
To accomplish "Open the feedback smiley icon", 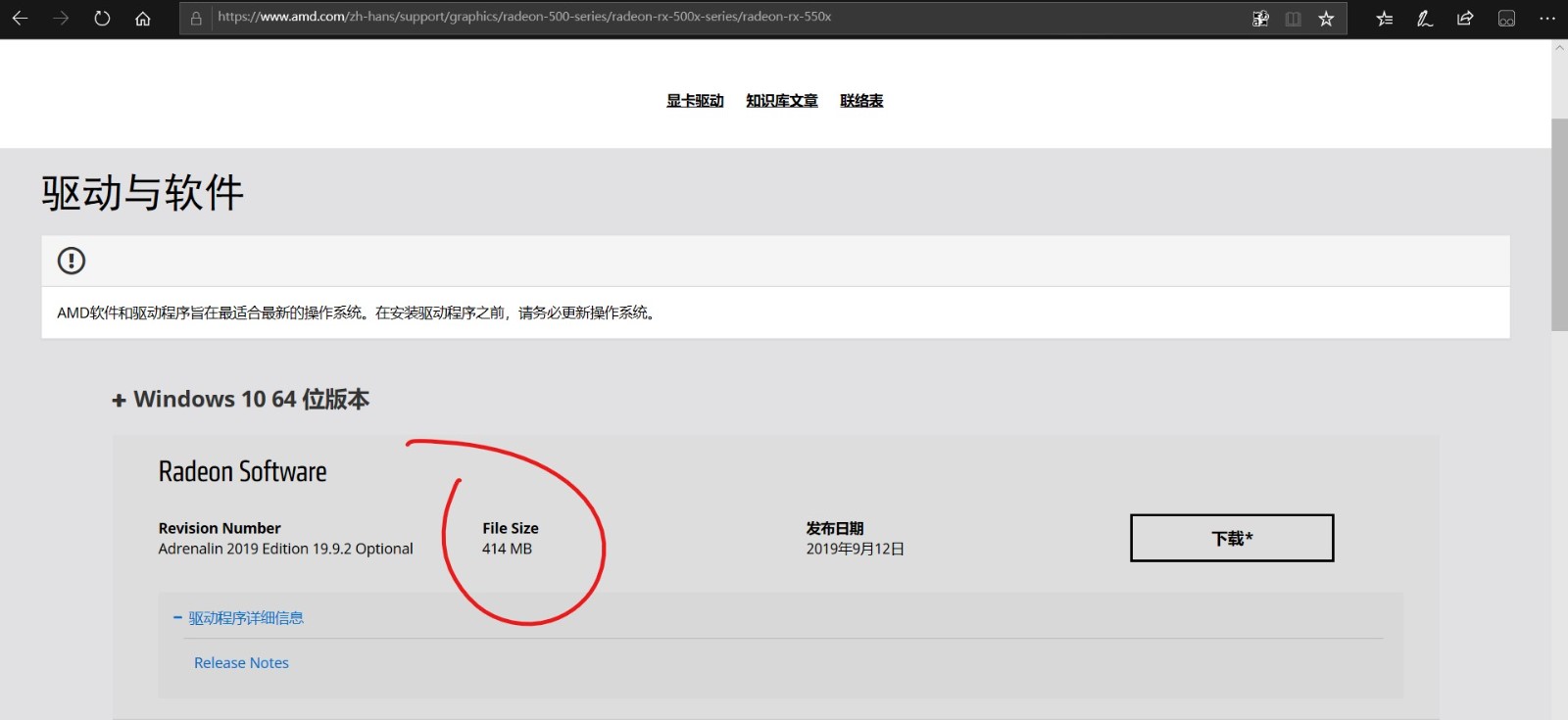I will coord(1506,19).
